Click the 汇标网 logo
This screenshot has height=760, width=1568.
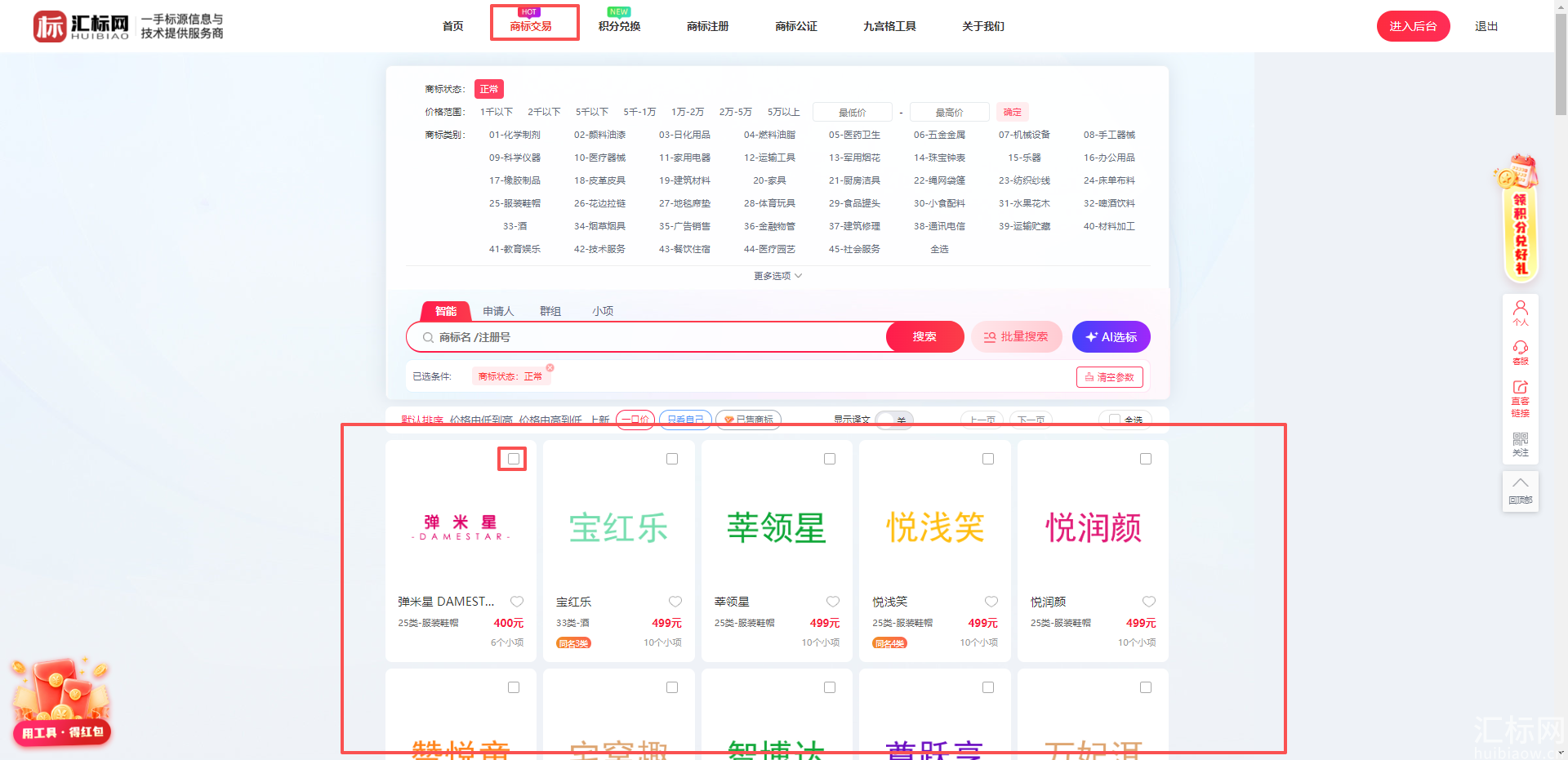81,26
